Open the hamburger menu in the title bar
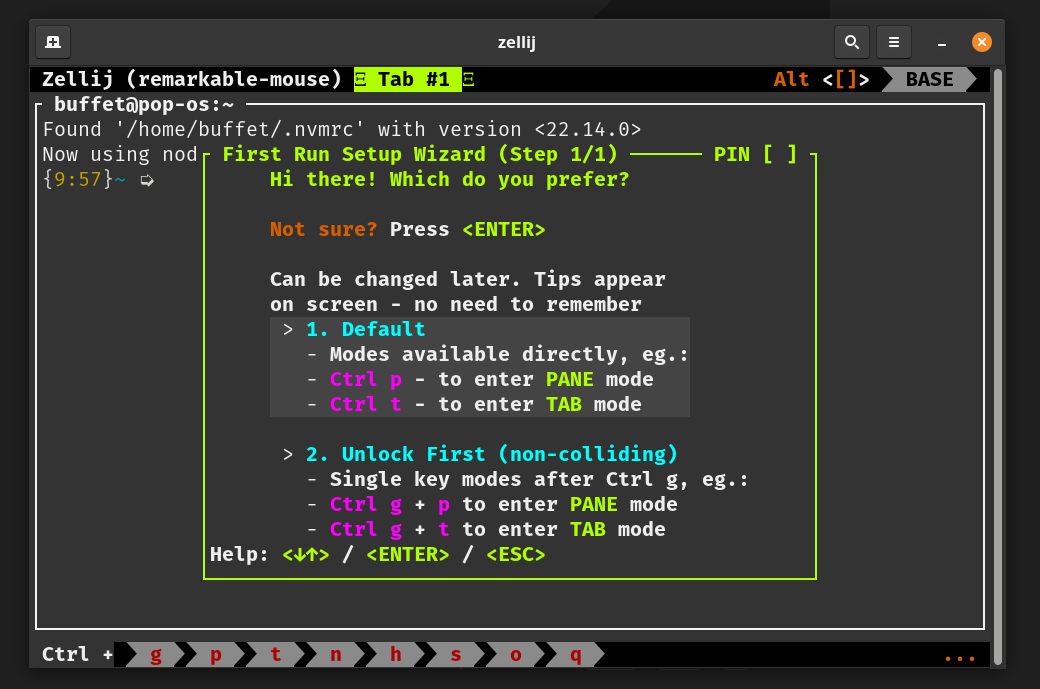Image resolution: width=1040 pixels, height=689 pixels. coord(893,42)
